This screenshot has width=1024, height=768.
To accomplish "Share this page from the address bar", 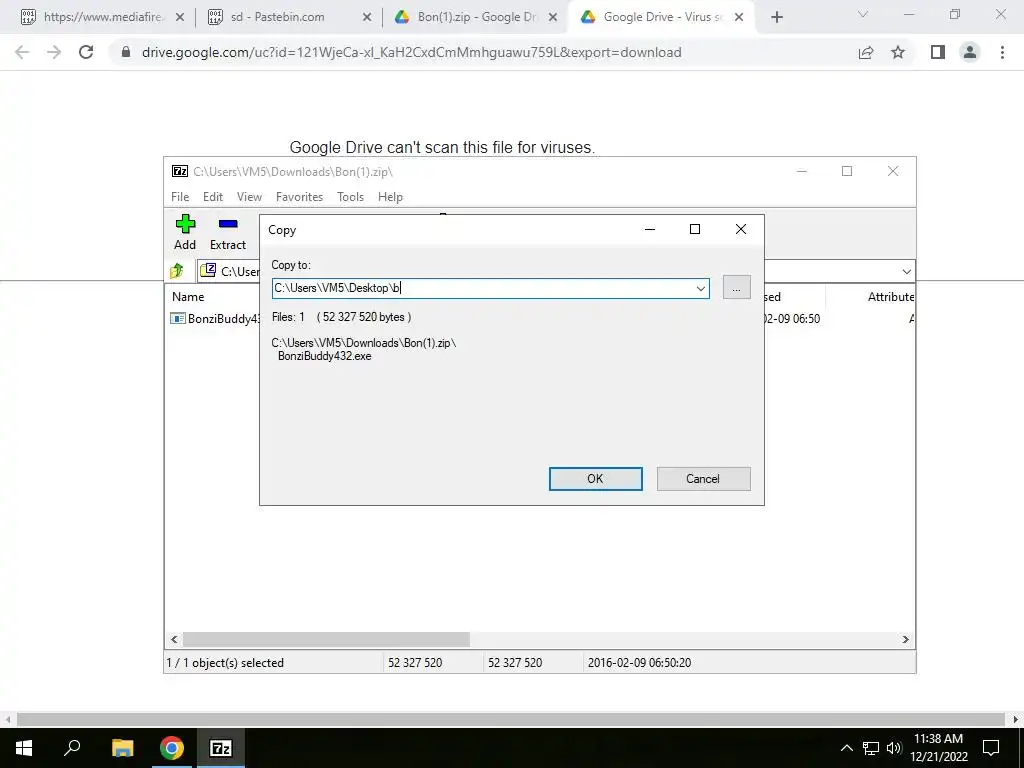I will coord(866,52).
